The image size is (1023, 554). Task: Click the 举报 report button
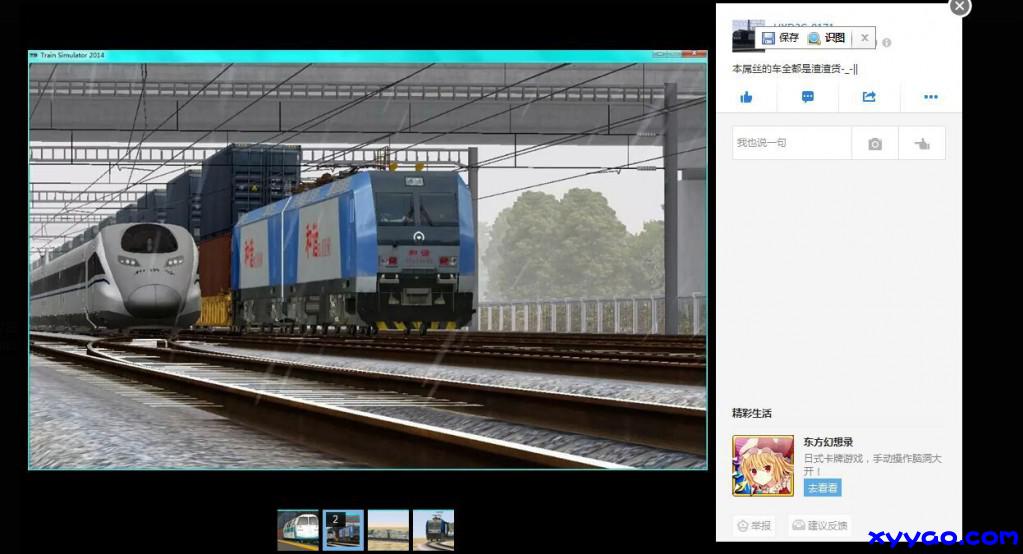click(x=754, y=525)
